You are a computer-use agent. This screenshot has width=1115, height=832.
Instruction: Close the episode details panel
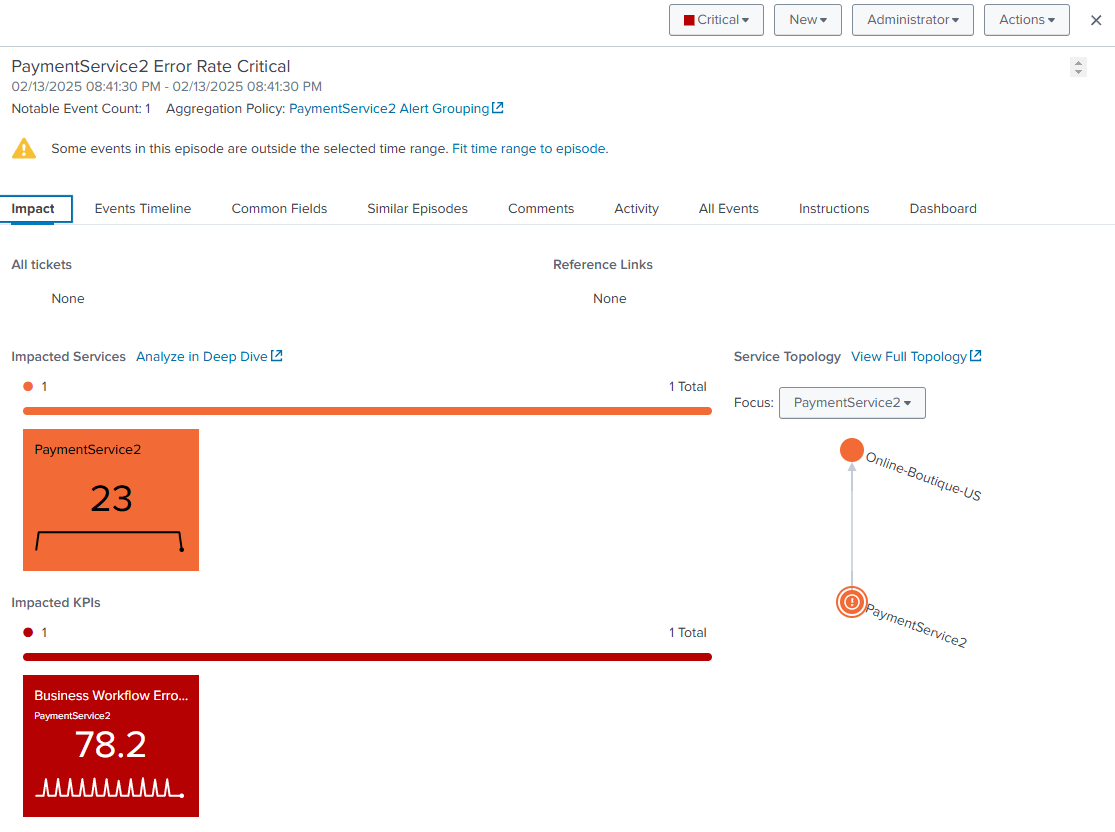(1095, 20)
